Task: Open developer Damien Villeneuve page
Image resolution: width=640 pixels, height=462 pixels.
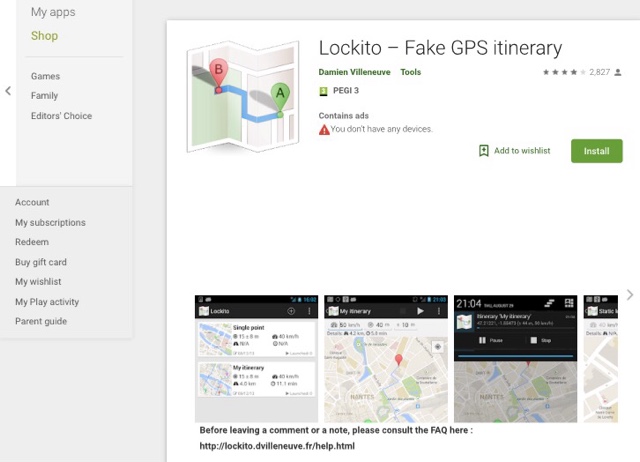Action: [x=354, y=72]
